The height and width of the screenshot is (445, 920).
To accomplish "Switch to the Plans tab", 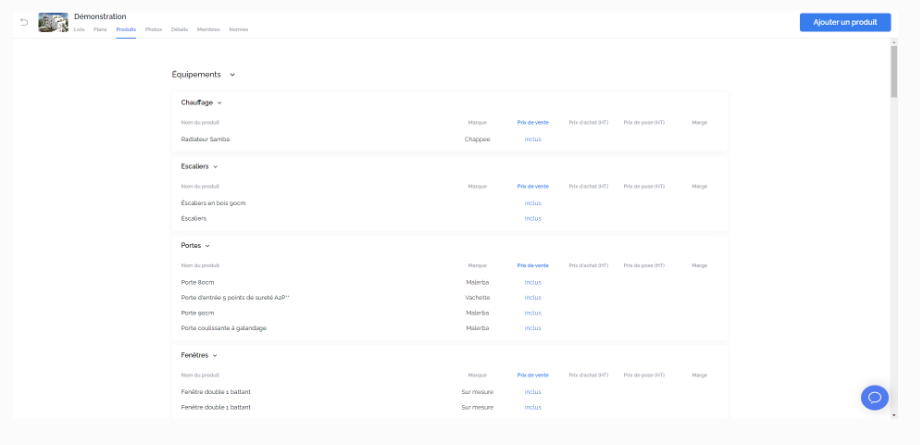I will pyautogui.click(x=100, y=29).
